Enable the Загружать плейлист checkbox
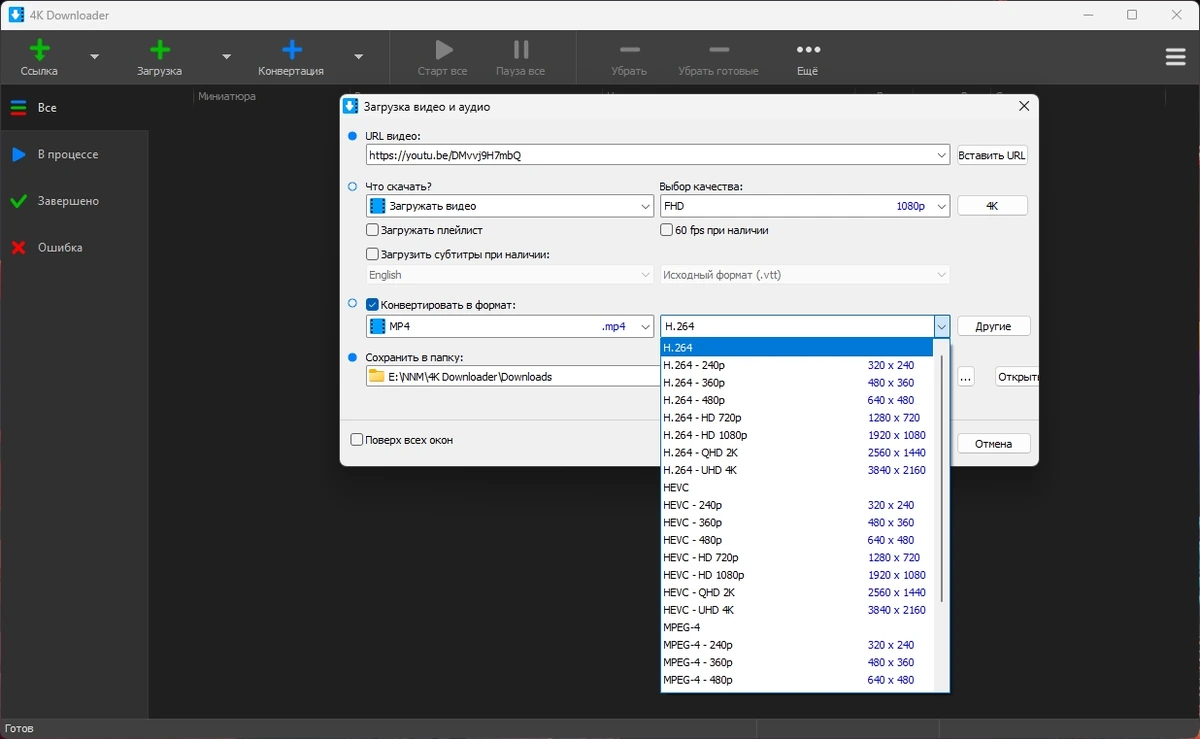 coord(373,230)
